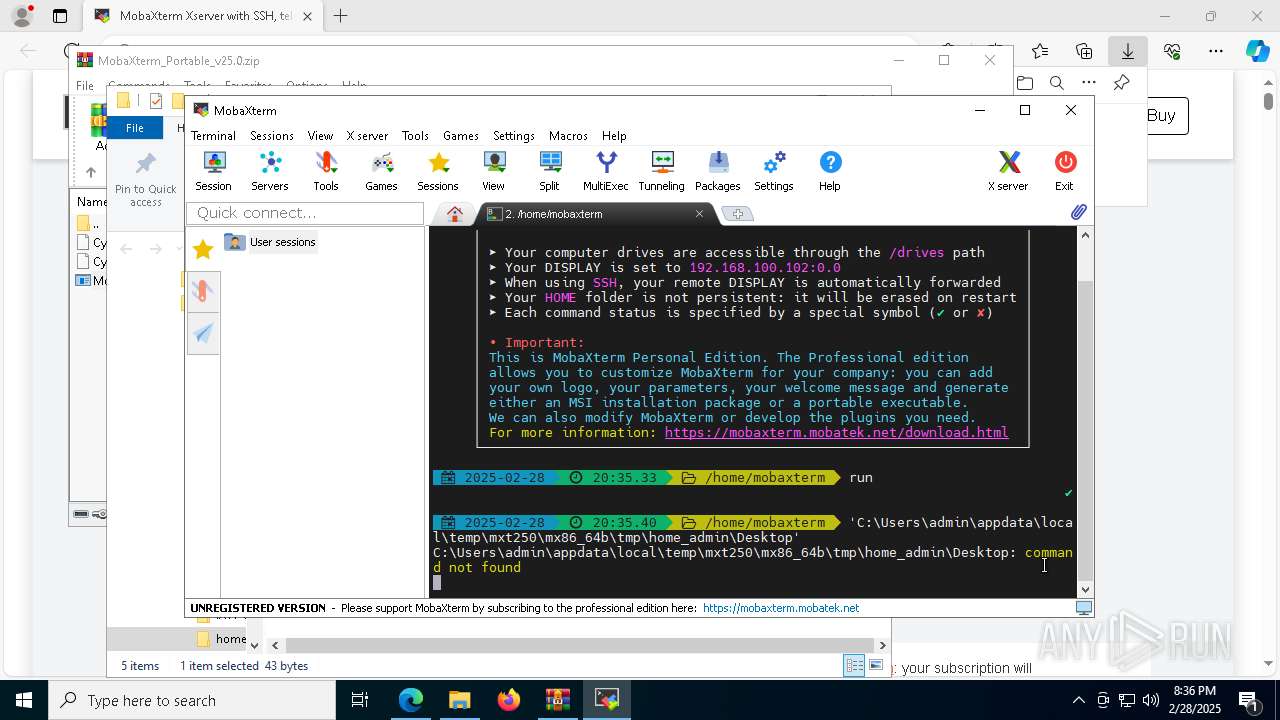Click the Explorer horizontal scrollbar right arrow
The width and height of the screenshot is (1280, 720).
[x=882, y=645]
